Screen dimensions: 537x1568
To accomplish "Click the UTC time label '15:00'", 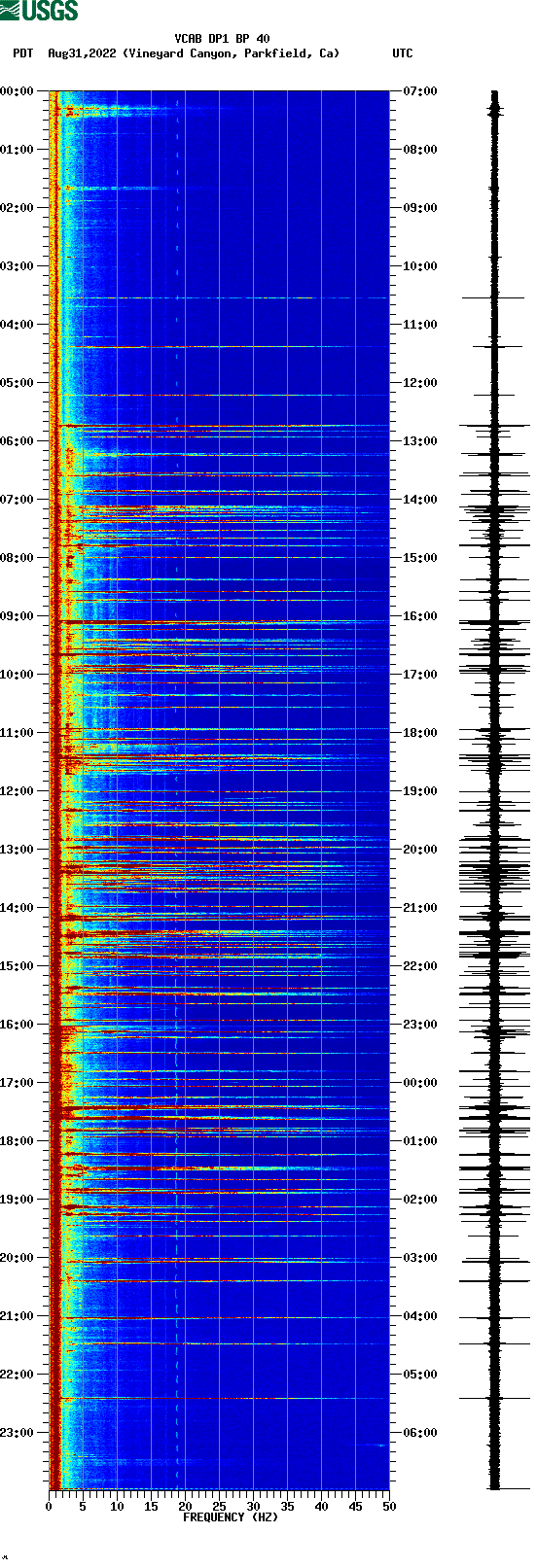I will (420, 558).
